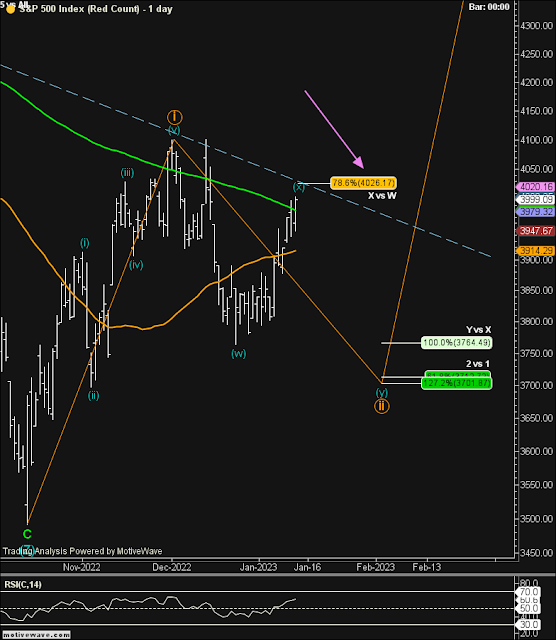This screenshot has height=640, width=556.
Task: Click the 3450.00 price axis value
Action: tap(536, 553)
